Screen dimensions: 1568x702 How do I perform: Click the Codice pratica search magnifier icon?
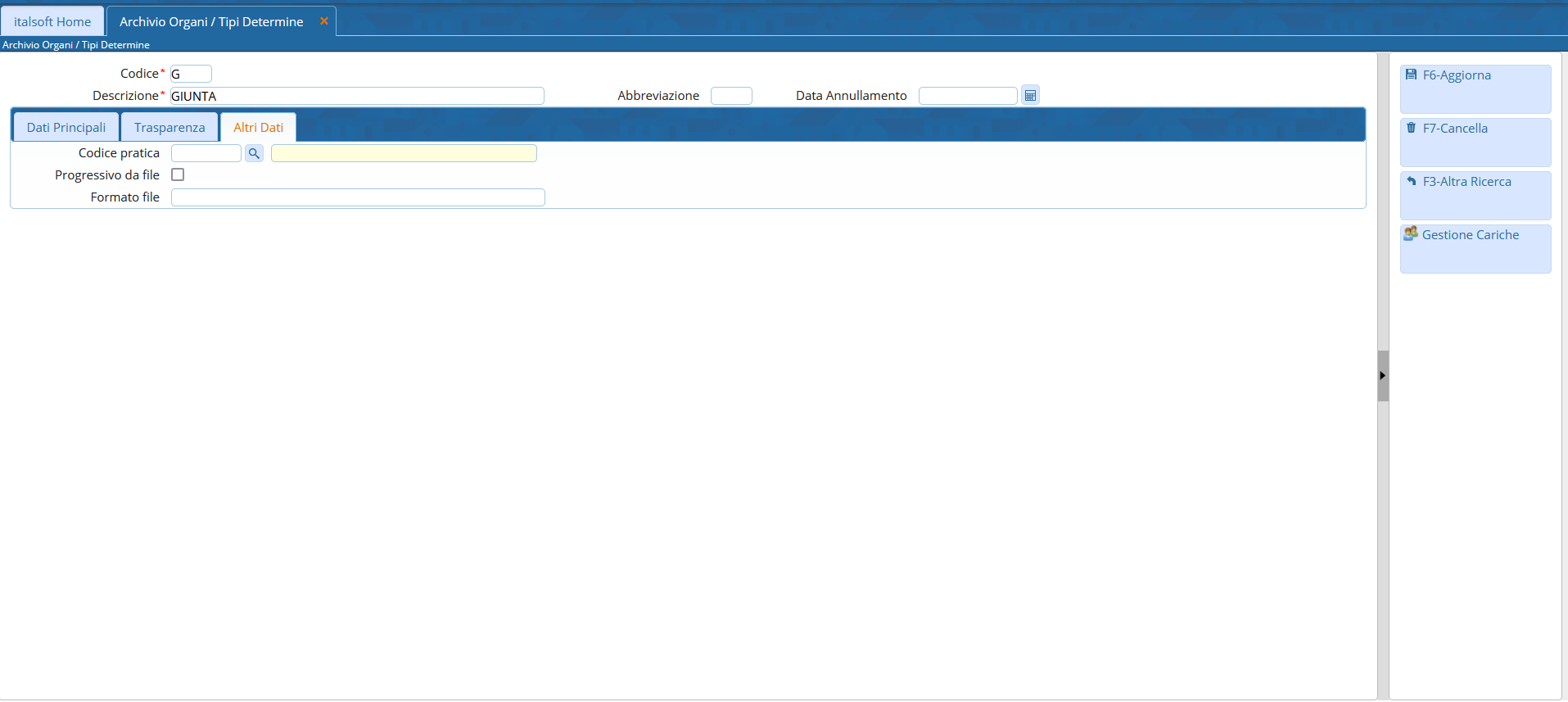(254, 153)
